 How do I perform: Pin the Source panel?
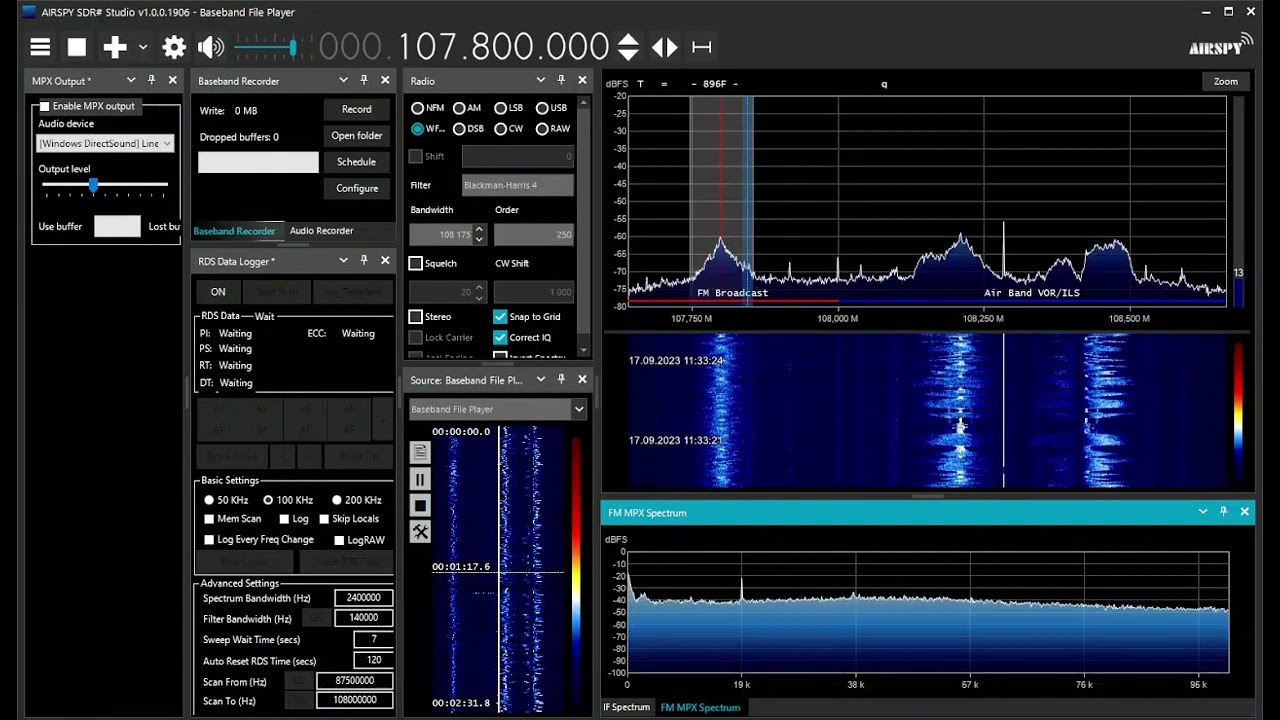pos(561,380)
